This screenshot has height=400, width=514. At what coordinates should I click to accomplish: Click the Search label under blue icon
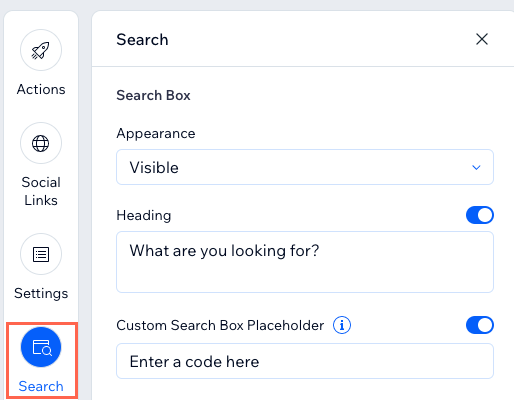point(41,386)
